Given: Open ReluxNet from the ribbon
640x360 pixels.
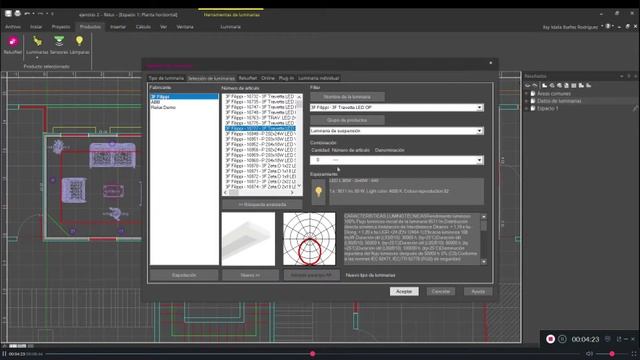Looking at the screenshot, I should coord(12,45).
